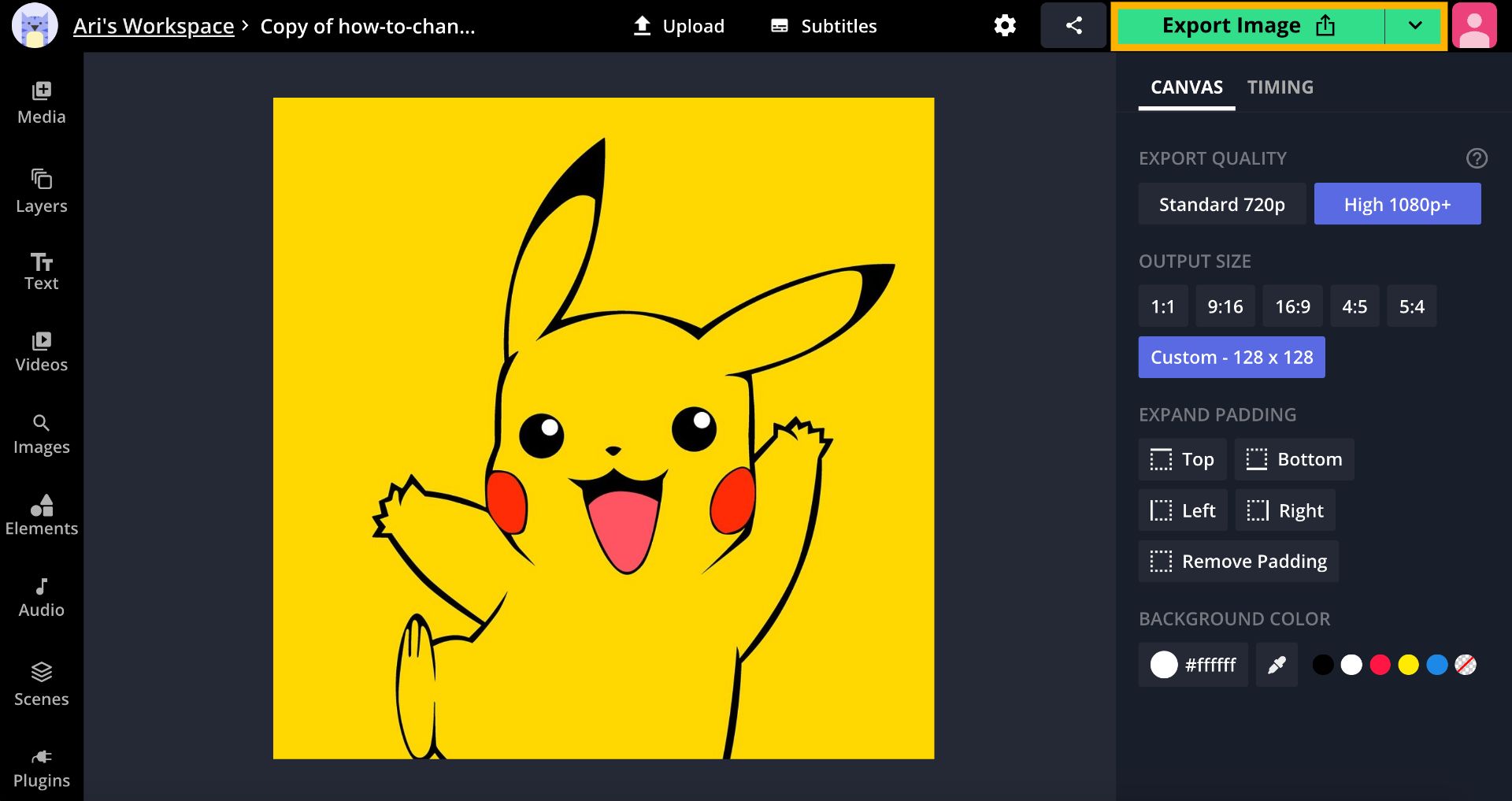The image size is (1512, 801).
Task: Select Standard 720p export quality
Action: pos(1221,205)
